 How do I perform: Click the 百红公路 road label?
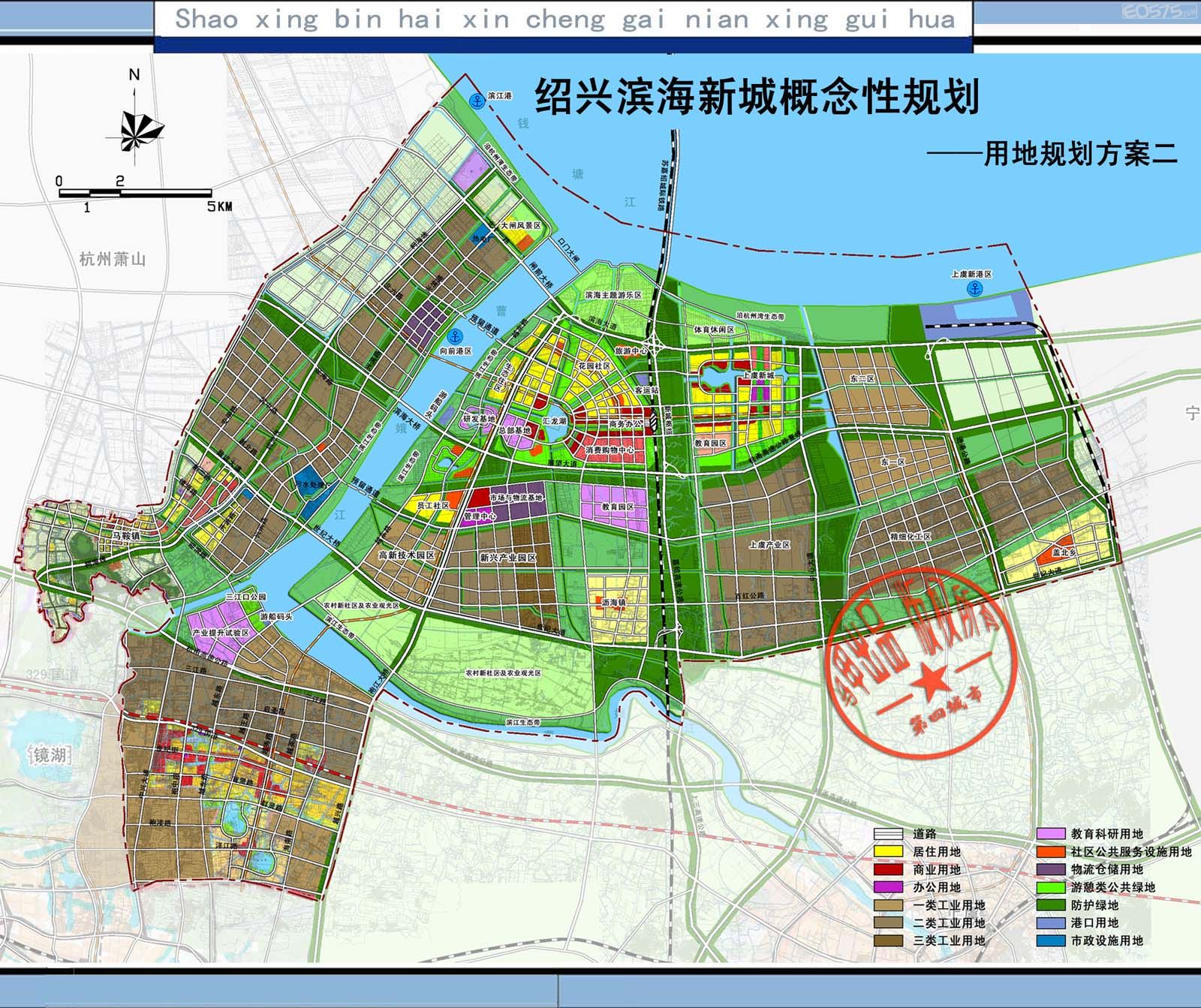coord(749,595)
